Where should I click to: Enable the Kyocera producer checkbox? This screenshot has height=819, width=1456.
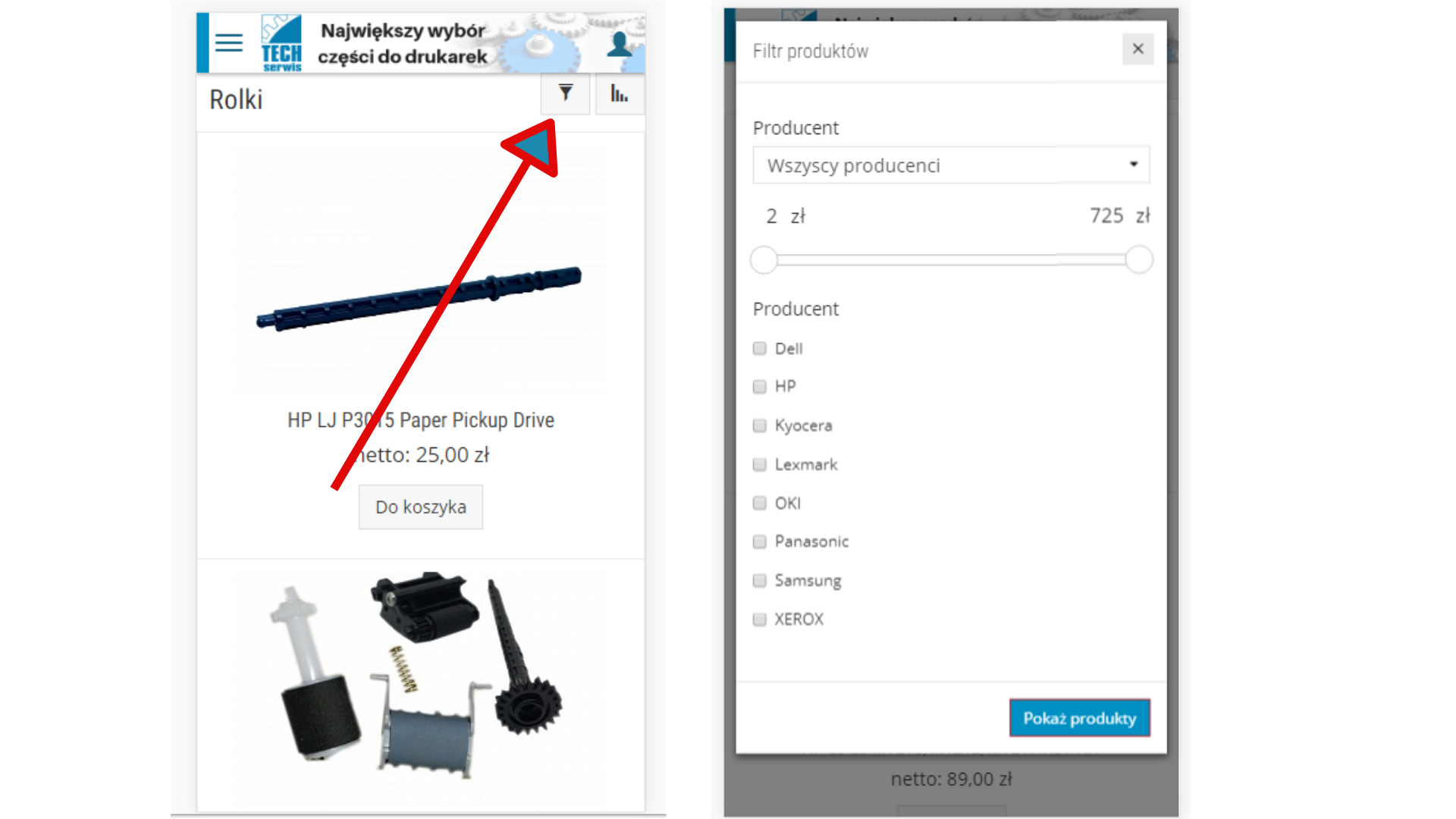coord(760,424)
